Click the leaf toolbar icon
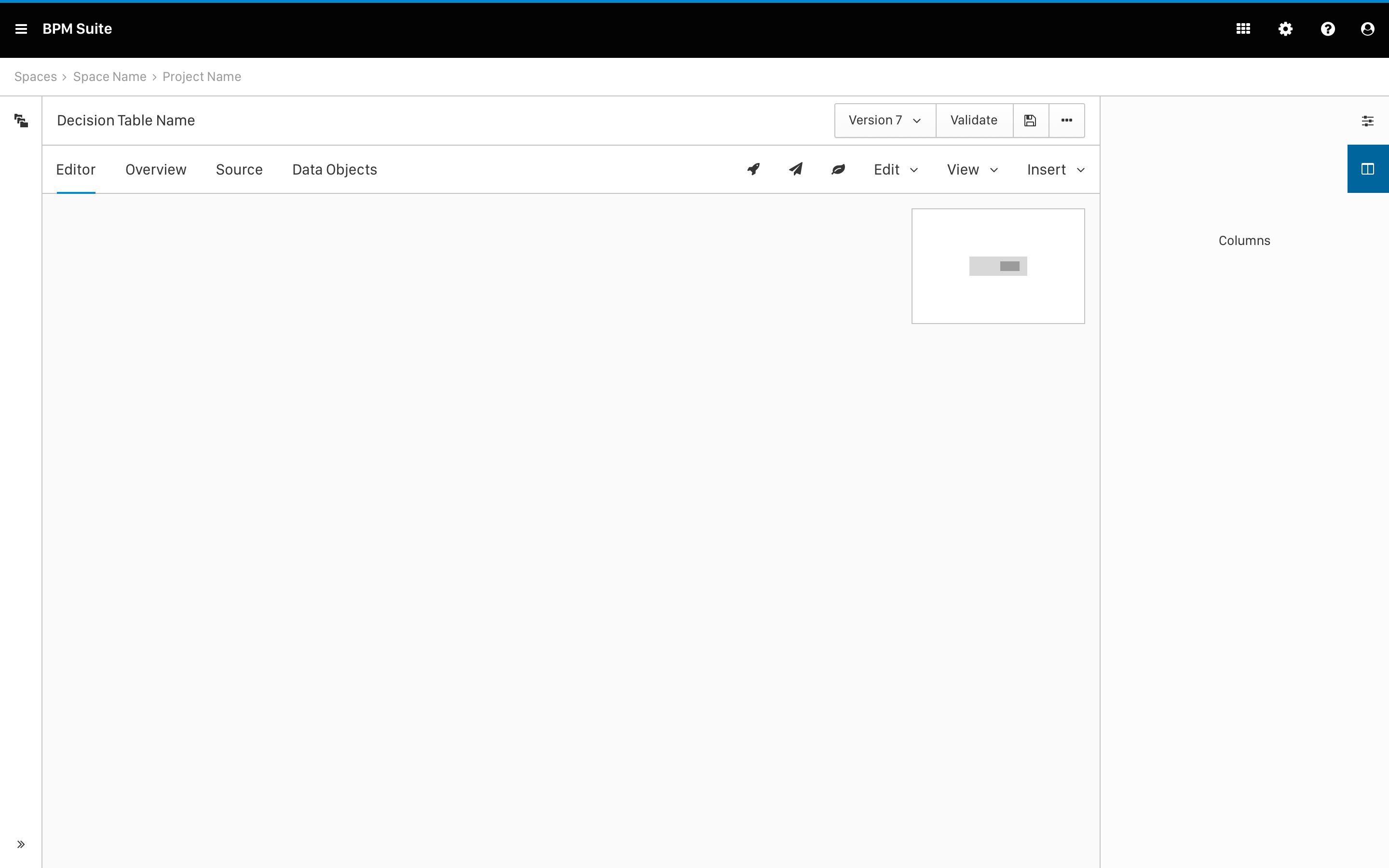 839,169
